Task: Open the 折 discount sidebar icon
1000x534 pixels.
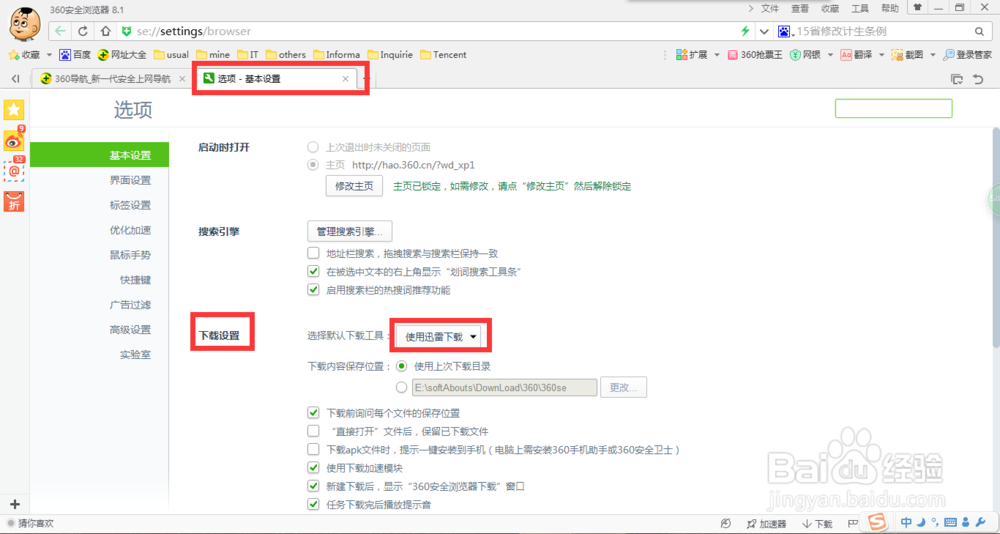Action: (14, 201)
